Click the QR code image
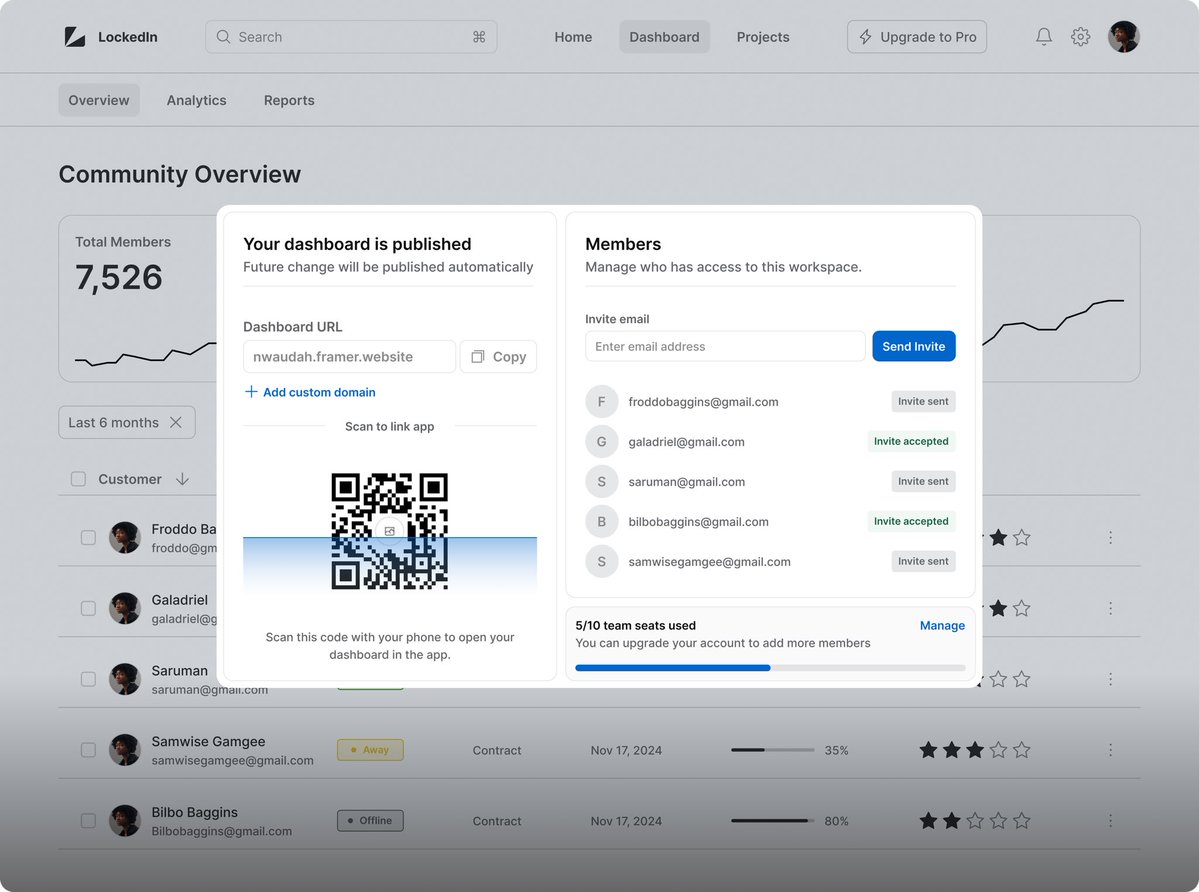Viewport: 1199px width, 892px height. point(389,531)
